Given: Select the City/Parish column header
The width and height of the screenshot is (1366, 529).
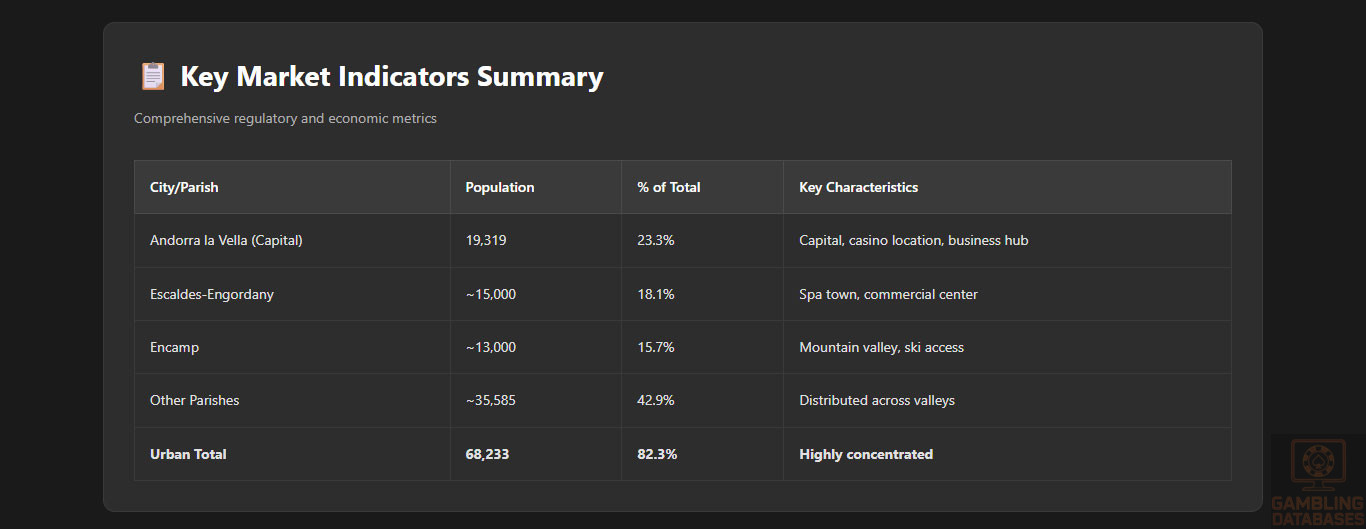Looking at the screenshot, I should (184, 187).
